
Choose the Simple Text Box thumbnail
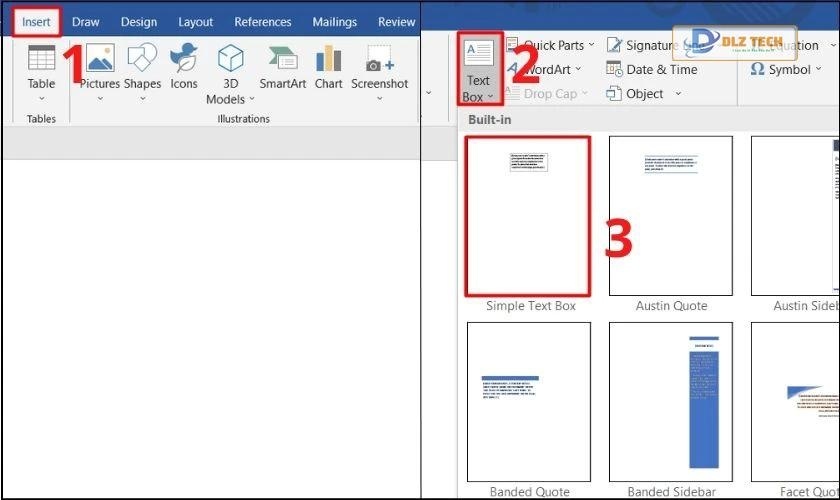528,216
